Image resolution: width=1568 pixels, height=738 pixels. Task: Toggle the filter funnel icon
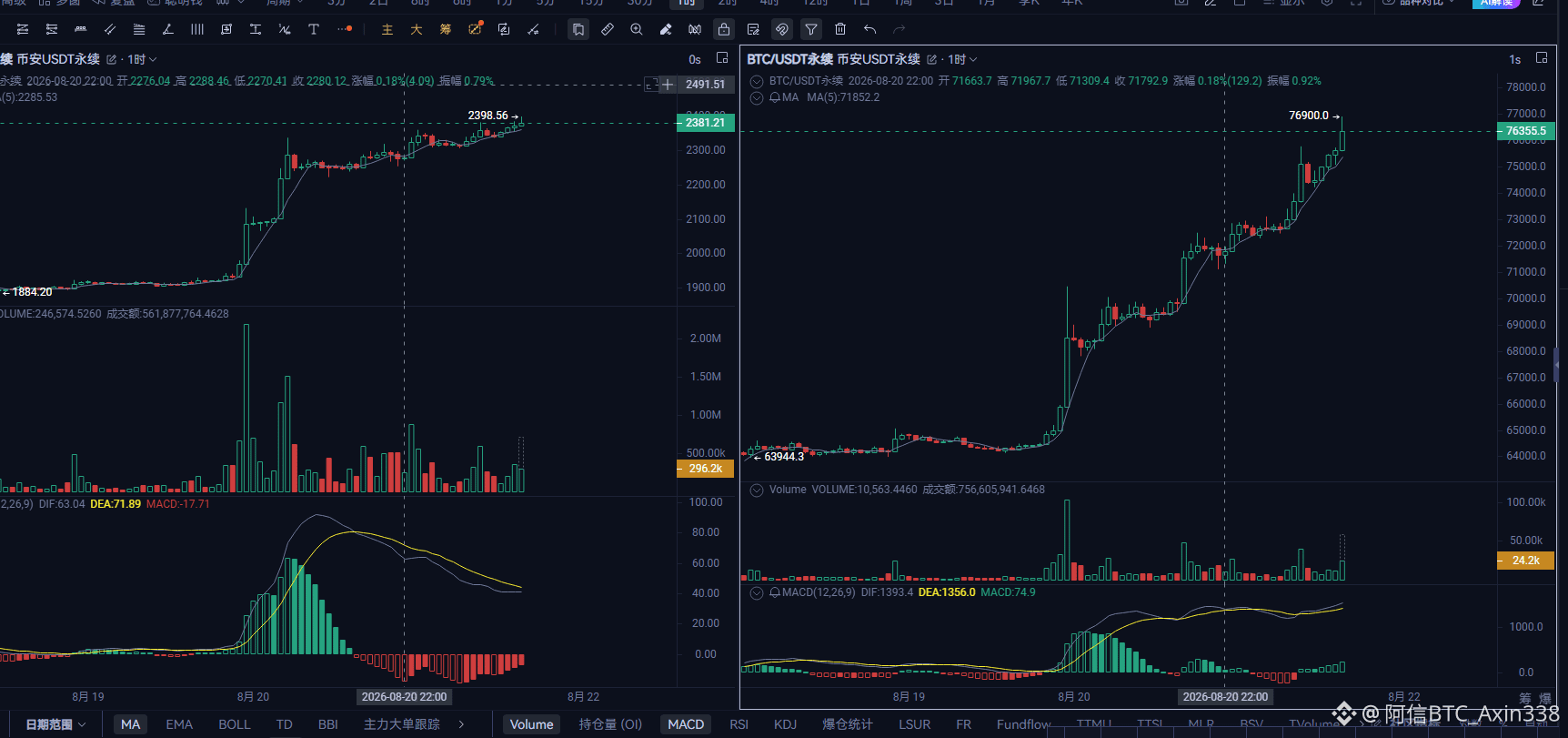[811, 29]
